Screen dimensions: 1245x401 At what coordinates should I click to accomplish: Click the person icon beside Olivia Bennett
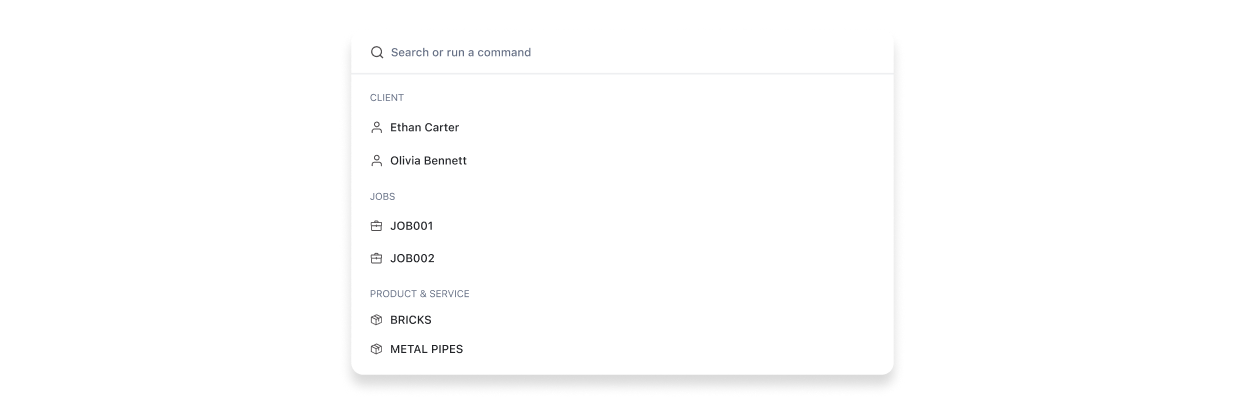(x=377, y=161)
